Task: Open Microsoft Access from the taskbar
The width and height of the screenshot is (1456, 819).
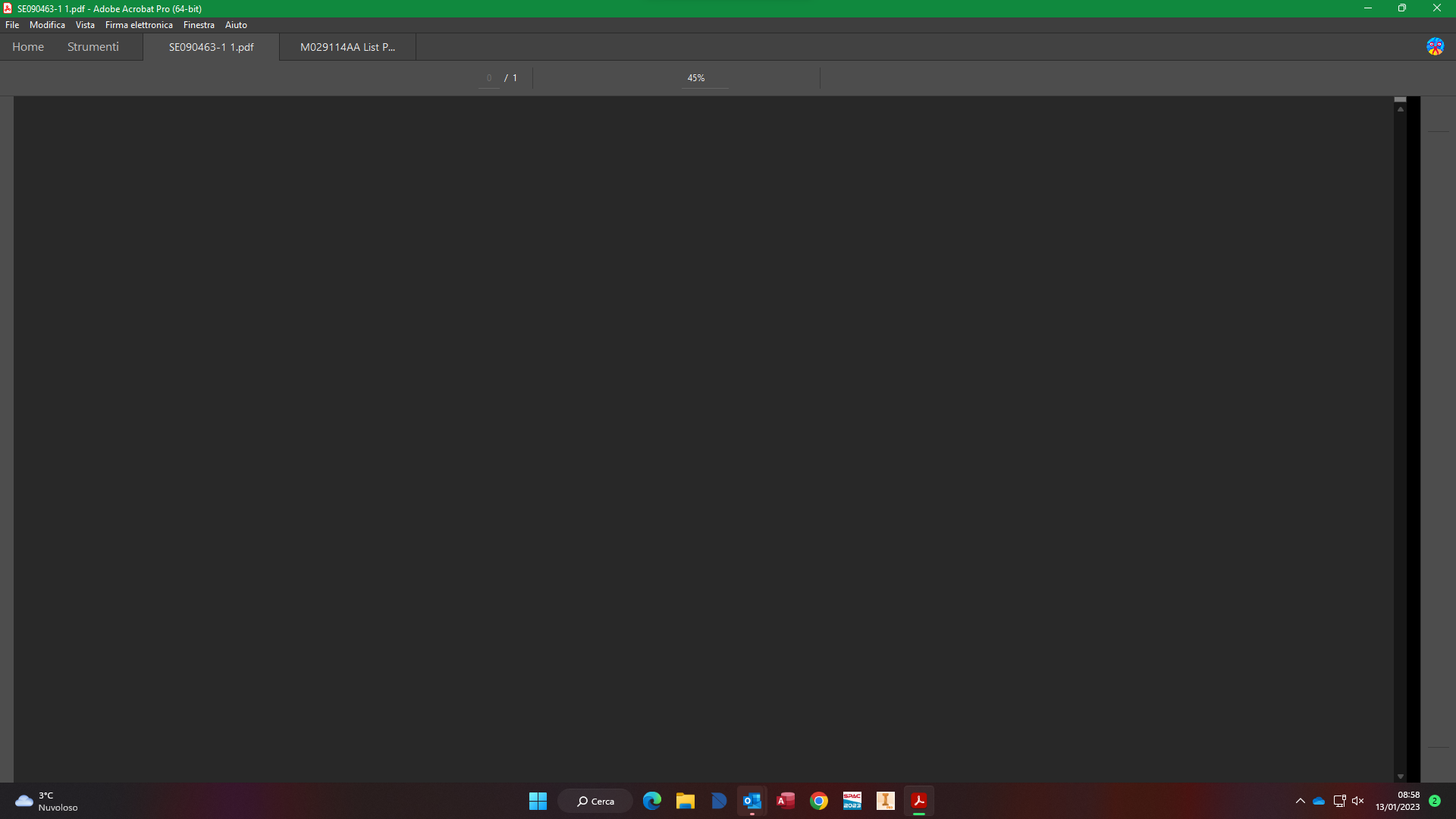Action: tap(786, 801)
